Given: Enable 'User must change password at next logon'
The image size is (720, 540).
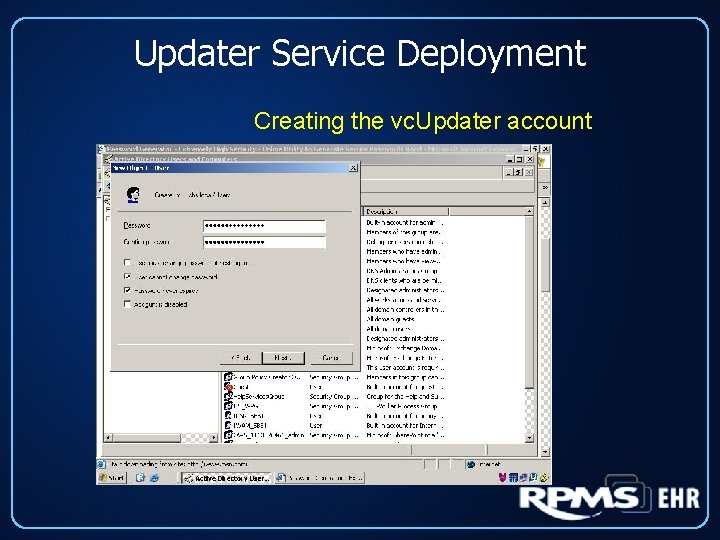Looking at the screenshot, I should (127, 263).
